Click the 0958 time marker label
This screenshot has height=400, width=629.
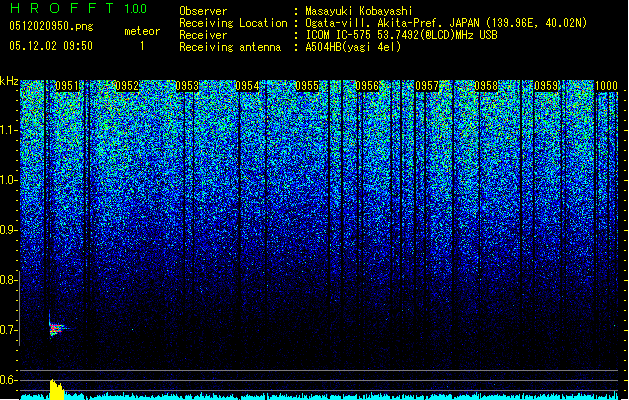(486, 86)
